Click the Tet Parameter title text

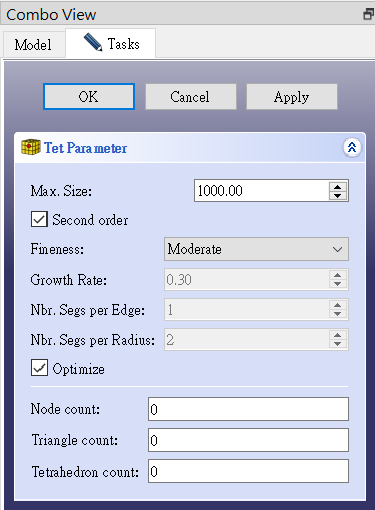coord(86,148)
